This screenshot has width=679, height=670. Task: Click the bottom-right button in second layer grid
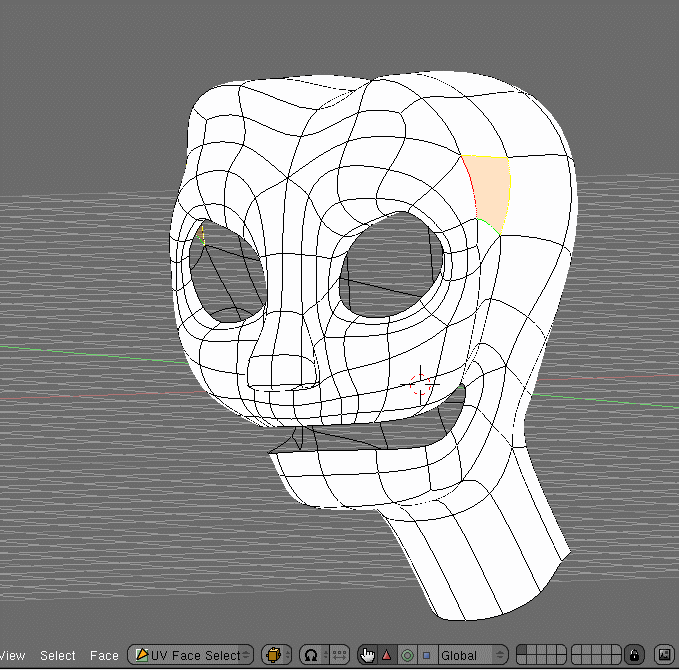tap(616, 661)
